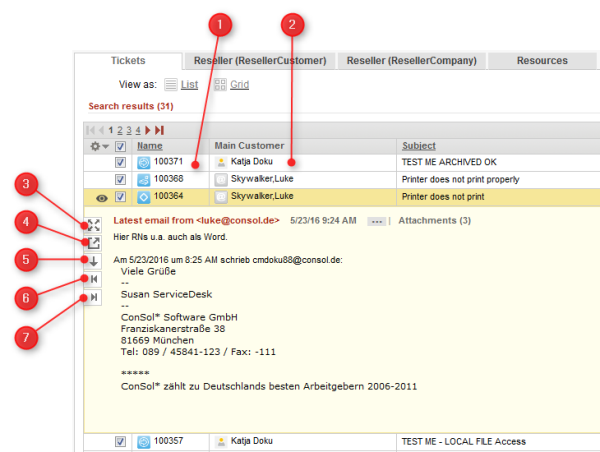The image size is (600, 452).
Task: Jump to last results page
Action: click(160, 131)
